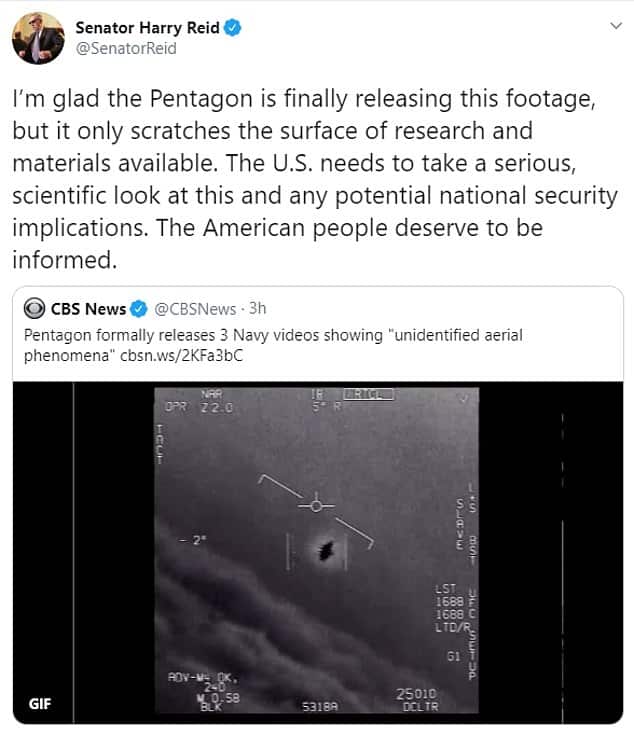Open the CBS News account name

click(x=88, y=309)
